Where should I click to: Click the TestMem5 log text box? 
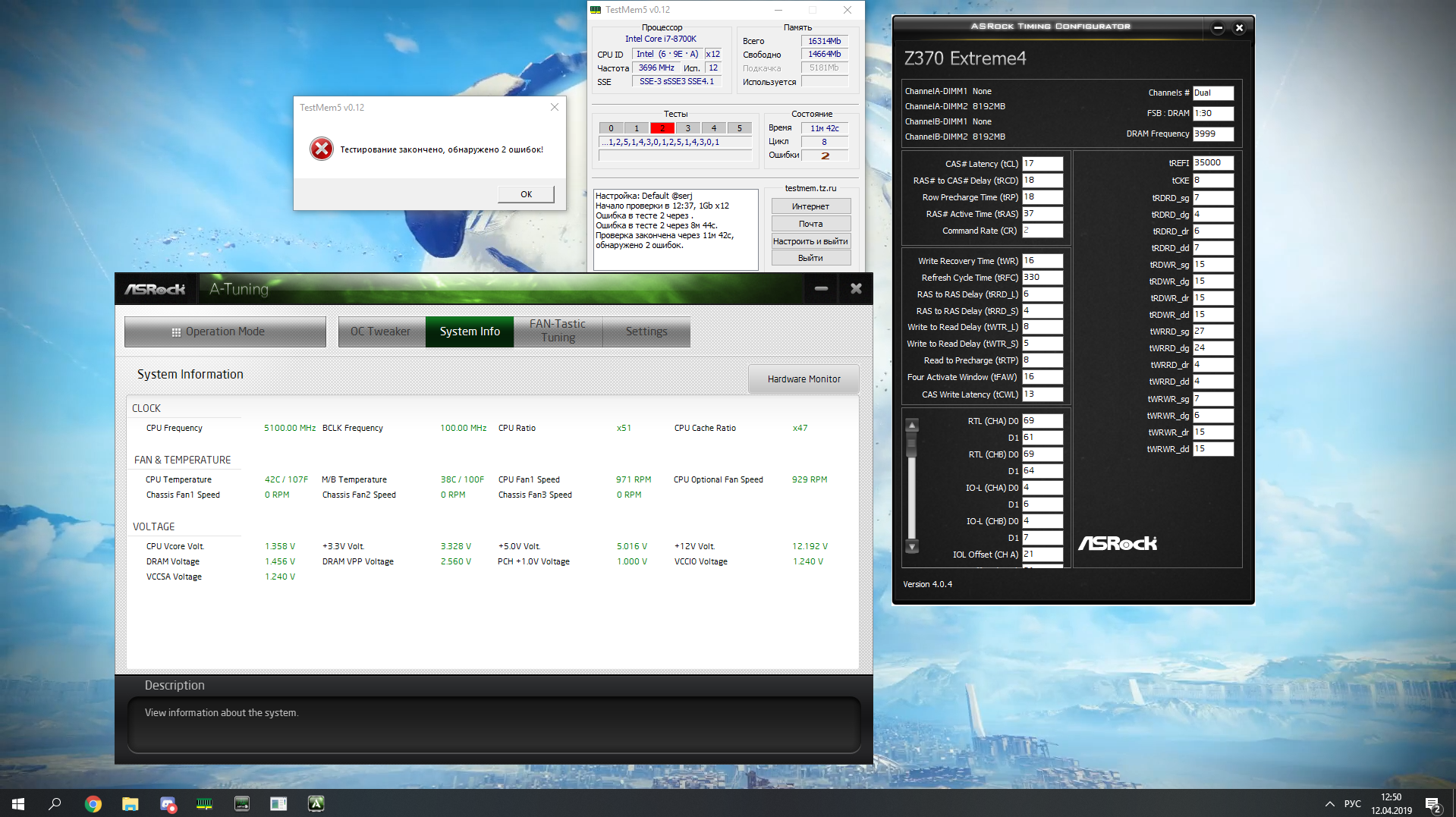[x=675, y=229]
